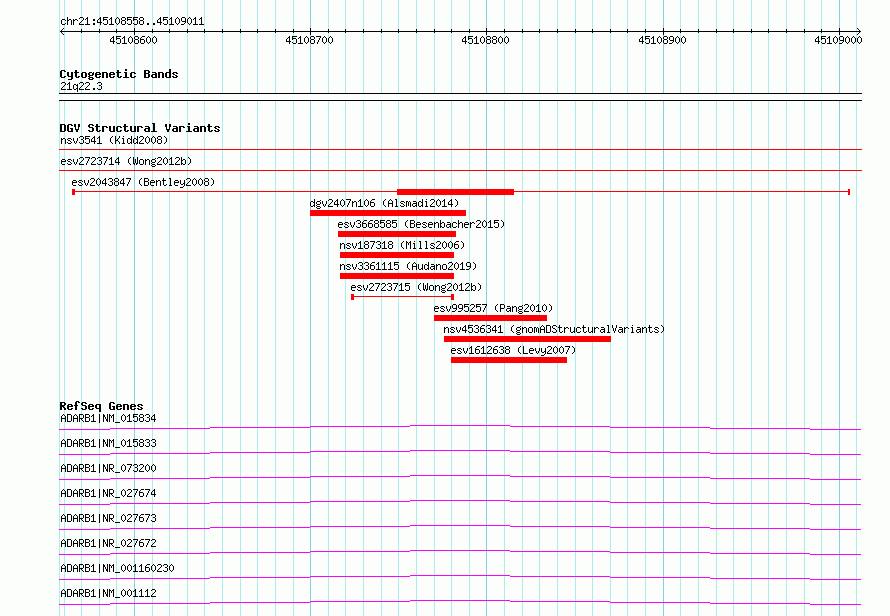Click the RefSeq Genes track heading
The width and height of the screenshot is (890, 616).
tap(101, 406)
